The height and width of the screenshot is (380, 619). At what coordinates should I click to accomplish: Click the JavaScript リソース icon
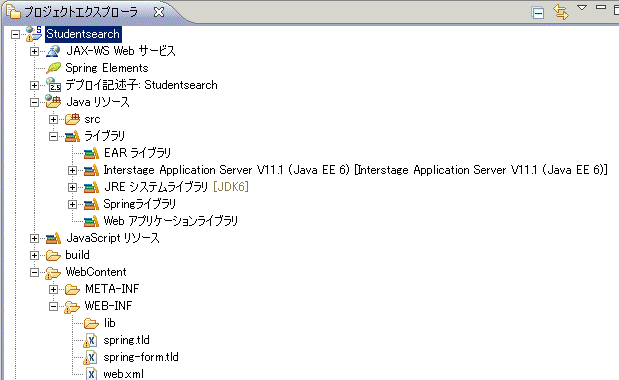pyautogui.click(x=53, y=238)
